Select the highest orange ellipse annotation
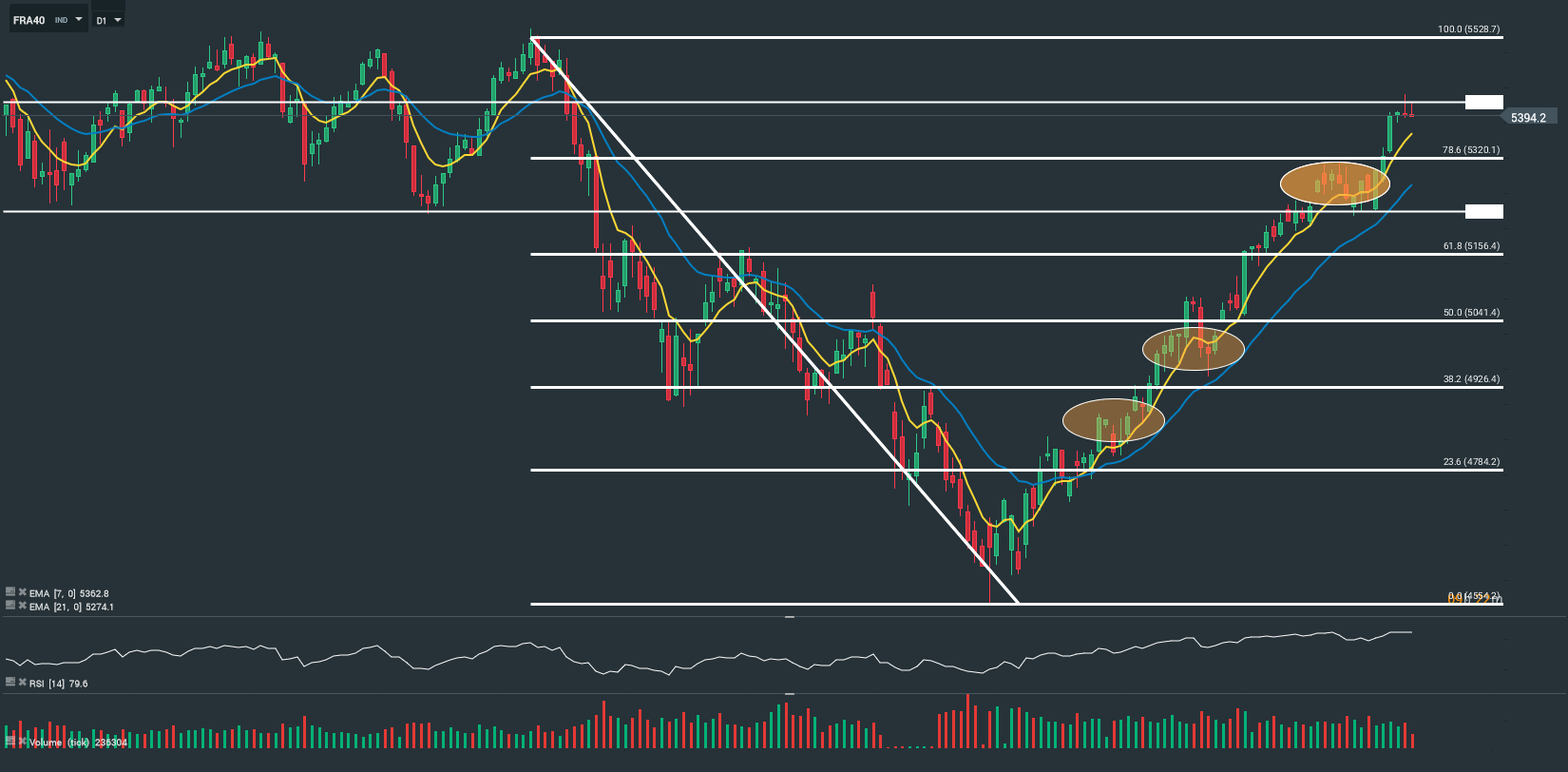 pyautogui.click(x=1334, y=183)
